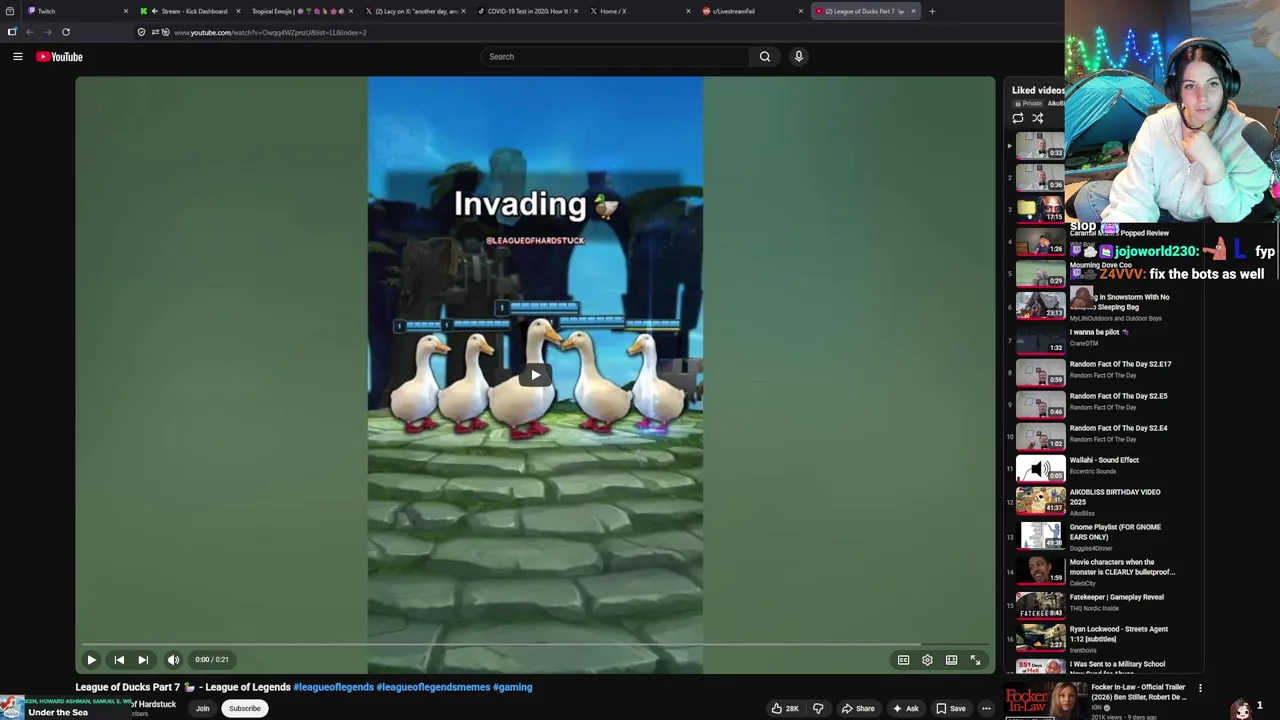The image size is (1280, 720).
Task: Focus the YouTube search box
Action: click(x=615, y=57)
